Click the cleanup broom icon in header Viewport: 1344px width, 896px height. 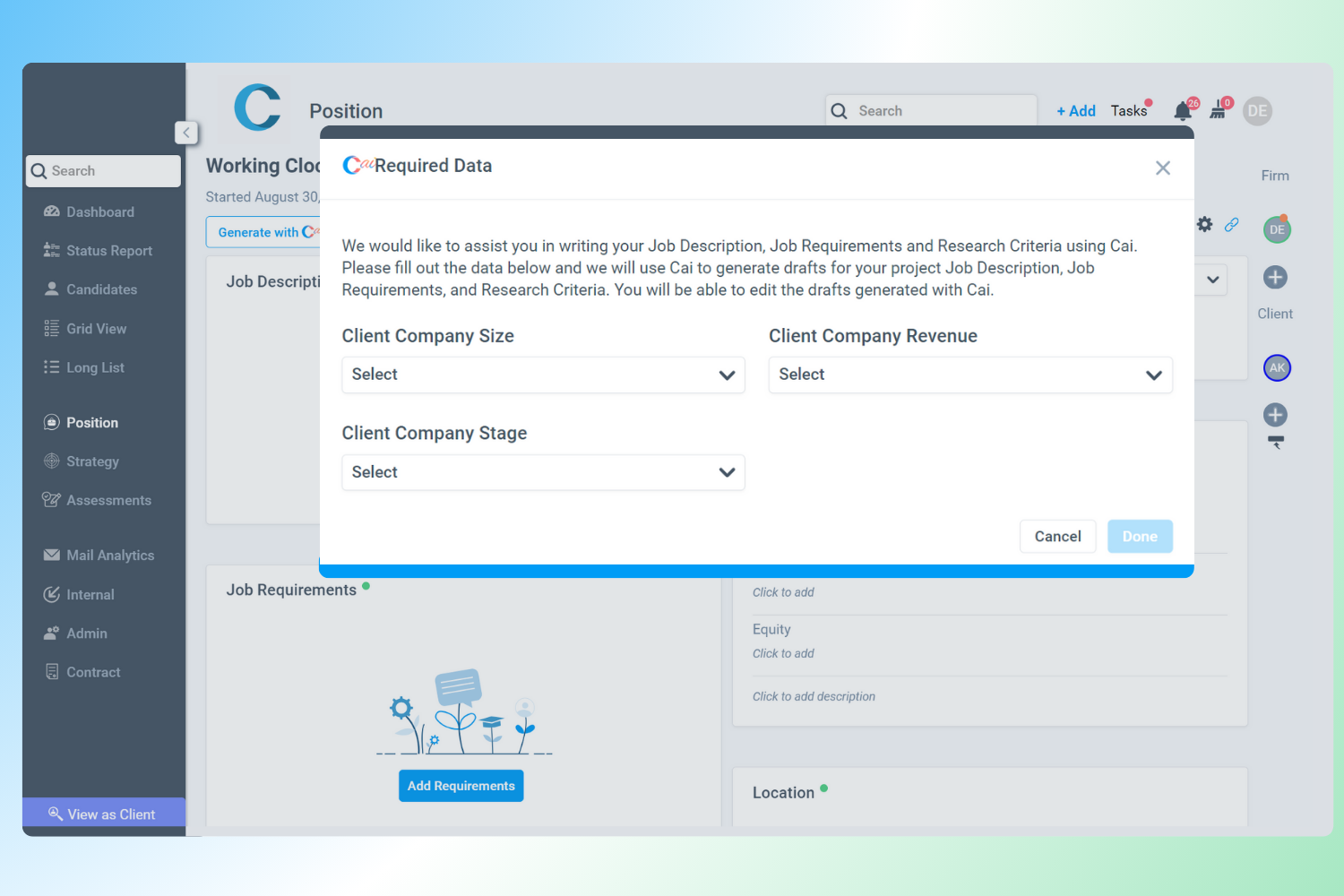1218,111
